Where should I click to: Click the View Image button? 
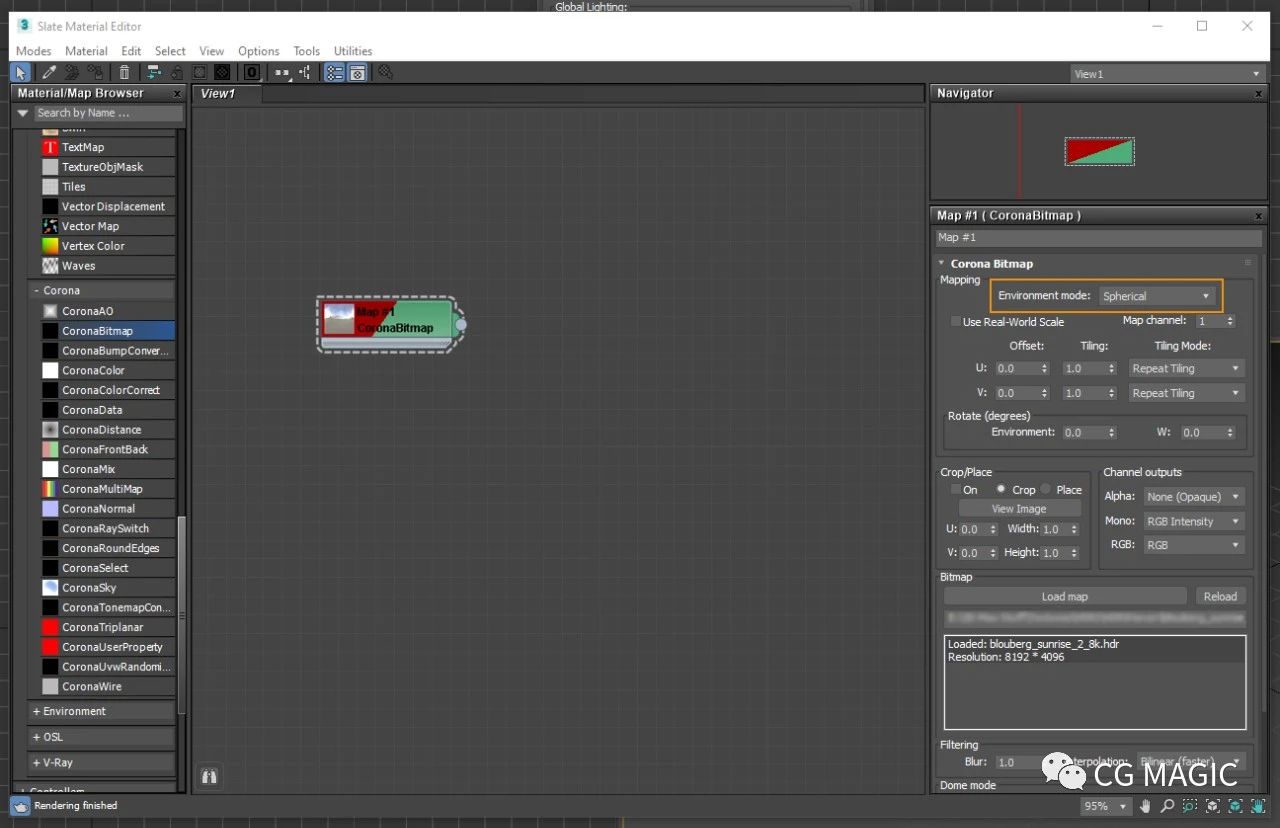coord(1019,509)
